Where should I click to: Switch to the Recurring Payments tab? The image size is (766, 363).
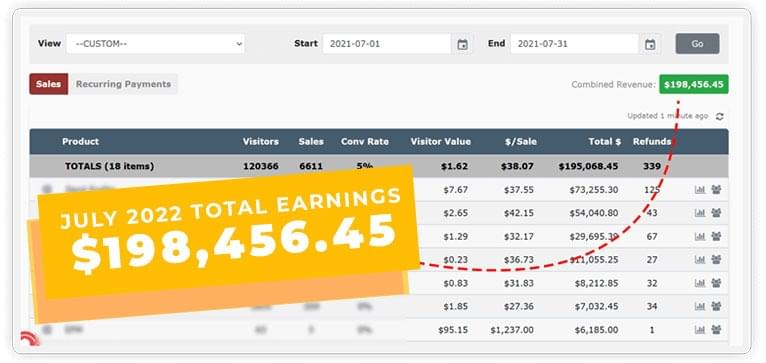[124, 84]
